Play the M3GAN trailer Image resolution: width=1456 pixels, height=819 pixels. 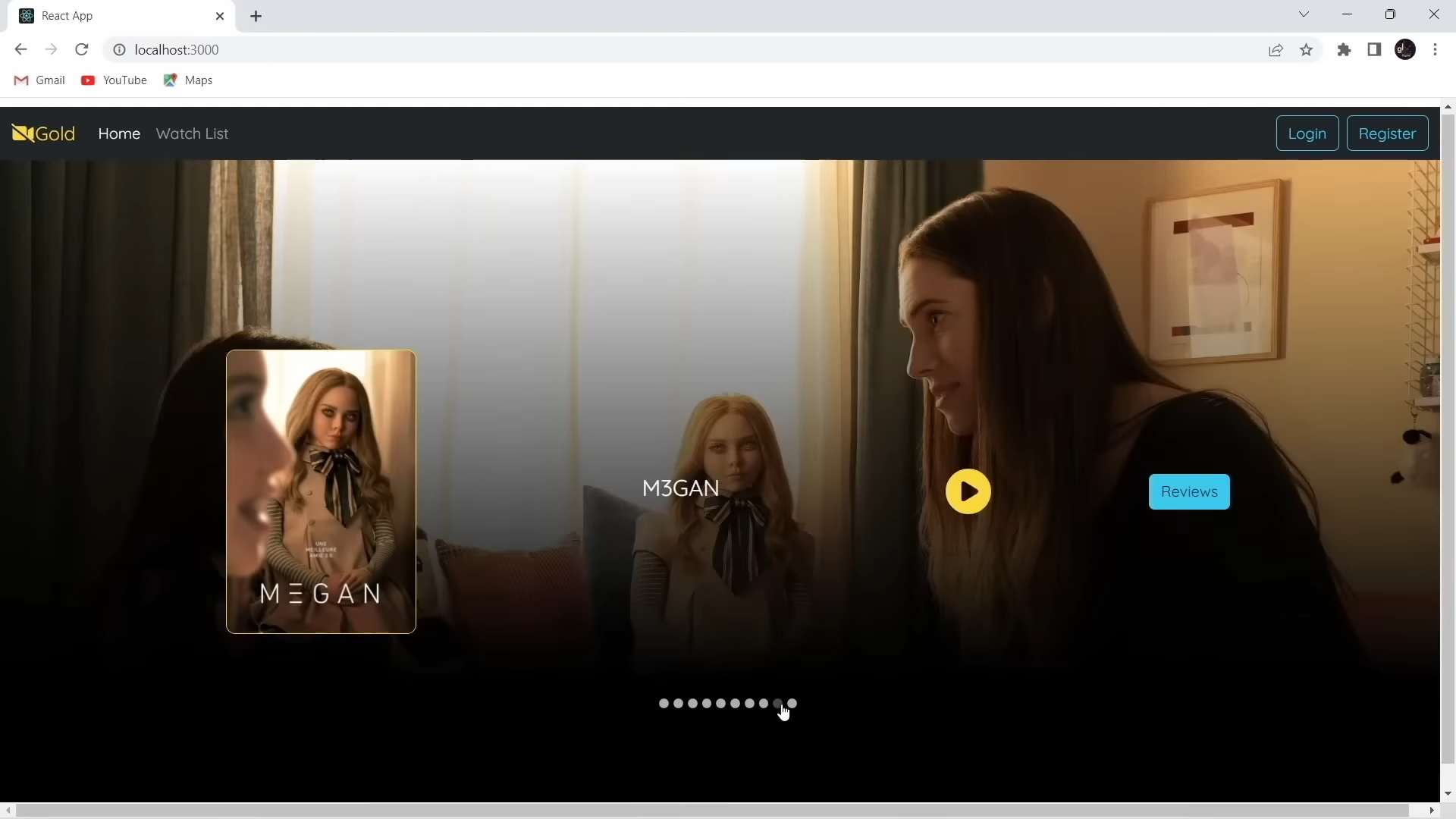point(968,491)
